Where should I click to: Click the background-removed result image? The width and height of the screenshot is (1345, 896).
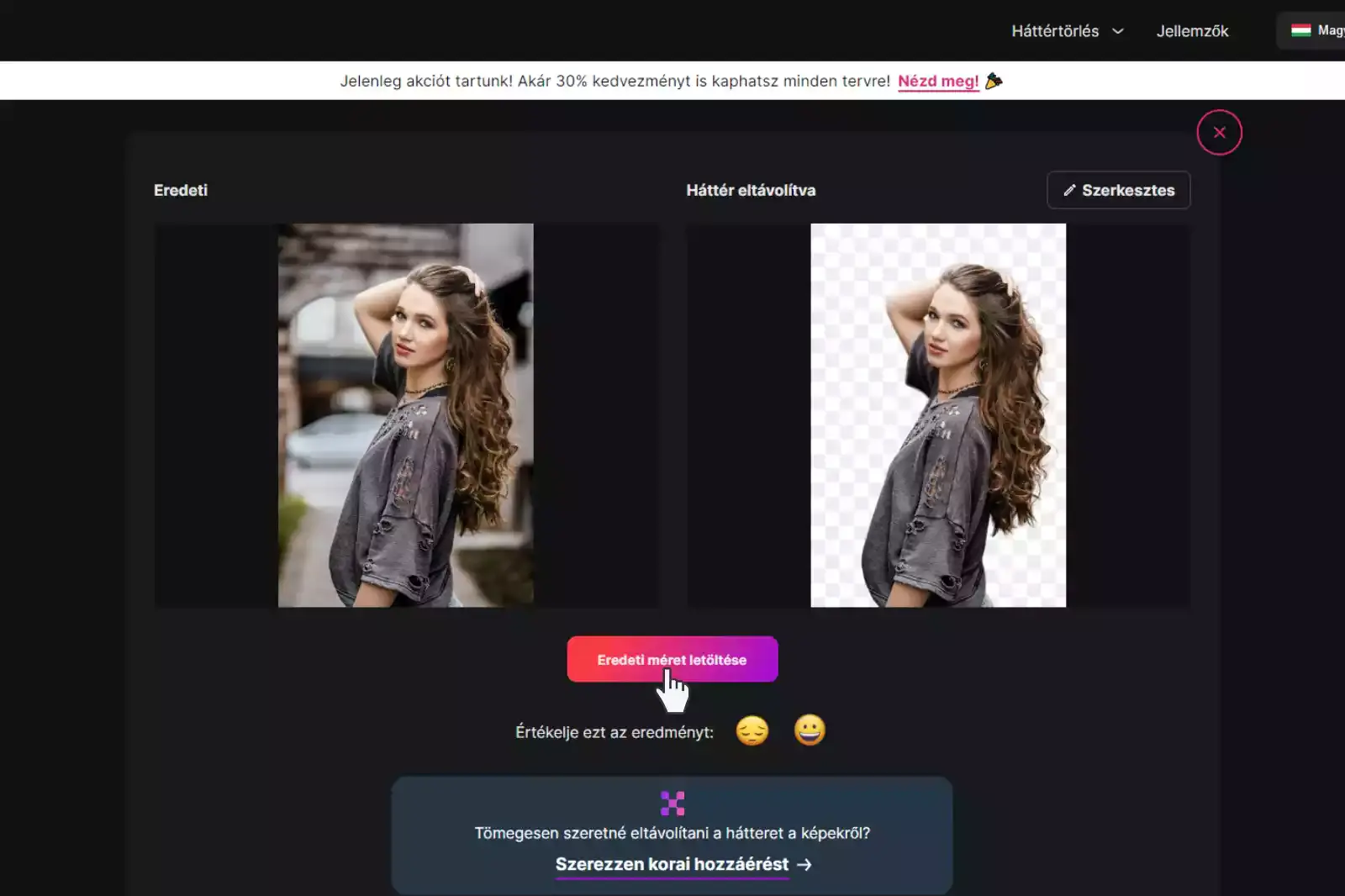(938, 415)
